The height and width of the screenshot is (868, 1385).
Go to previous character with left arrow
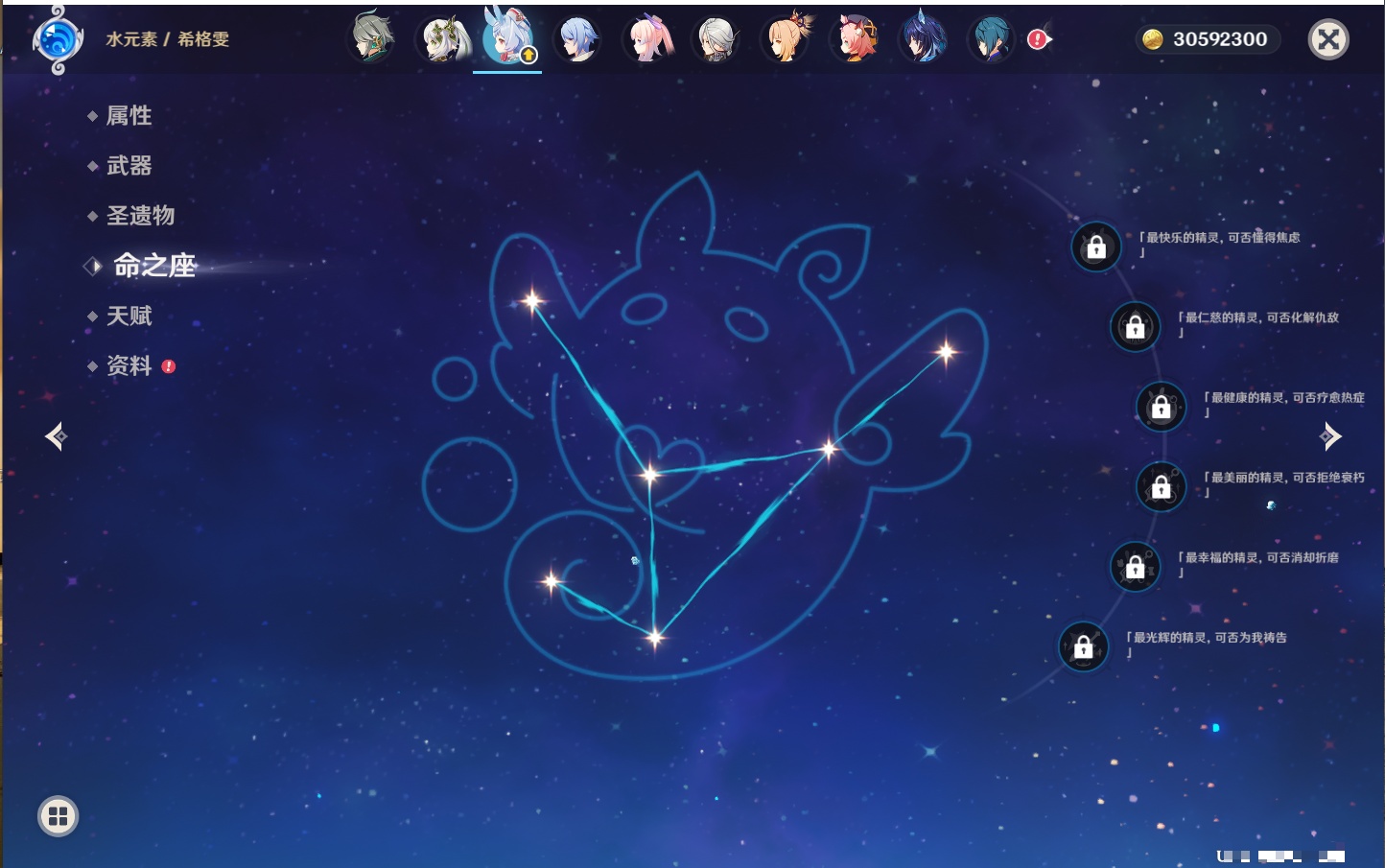(56, 436)
